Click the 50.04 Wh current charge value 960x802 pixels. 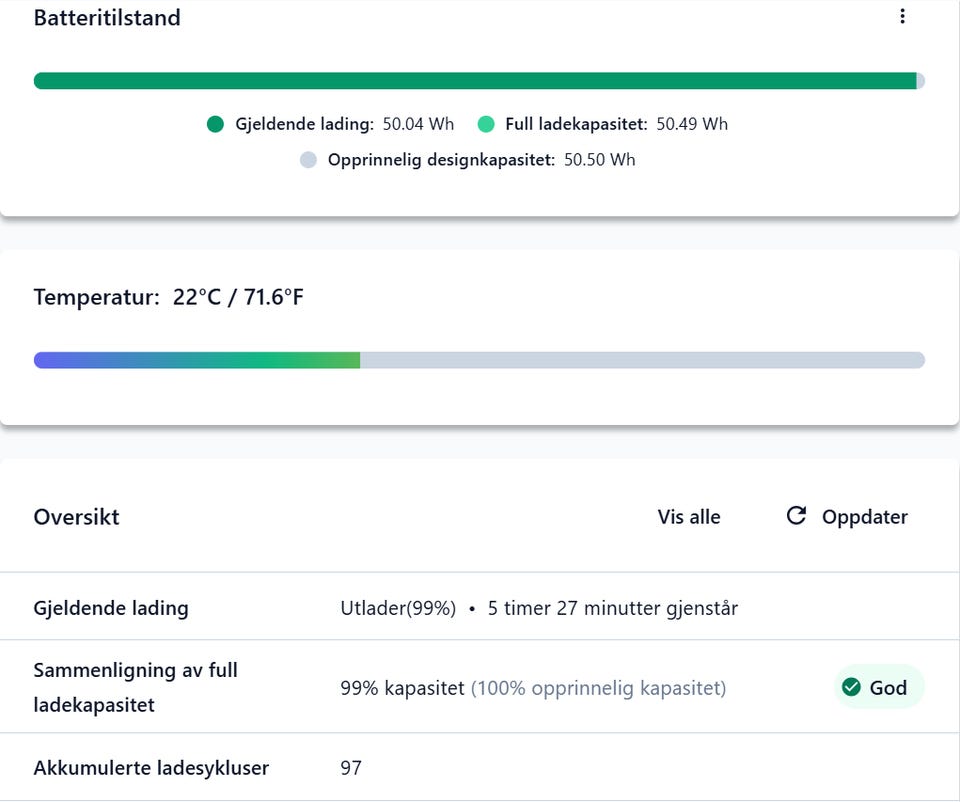pyautogui.click(x=418, y=124)
